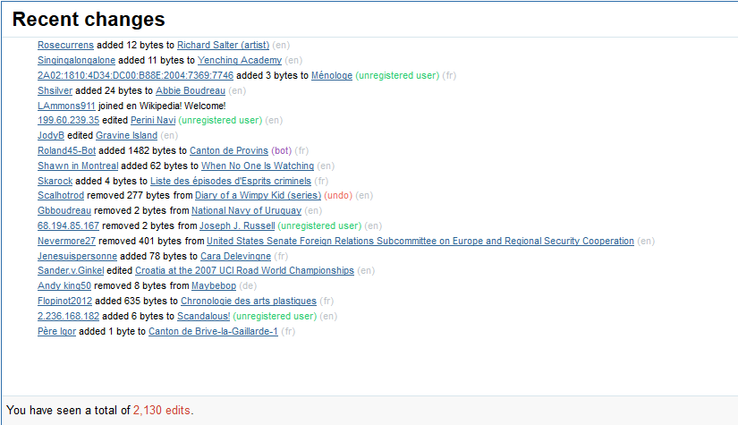Open the National Navy of Uruguay article
The width and height of the screenshot is (738, 425).
[x=246, y=210]
